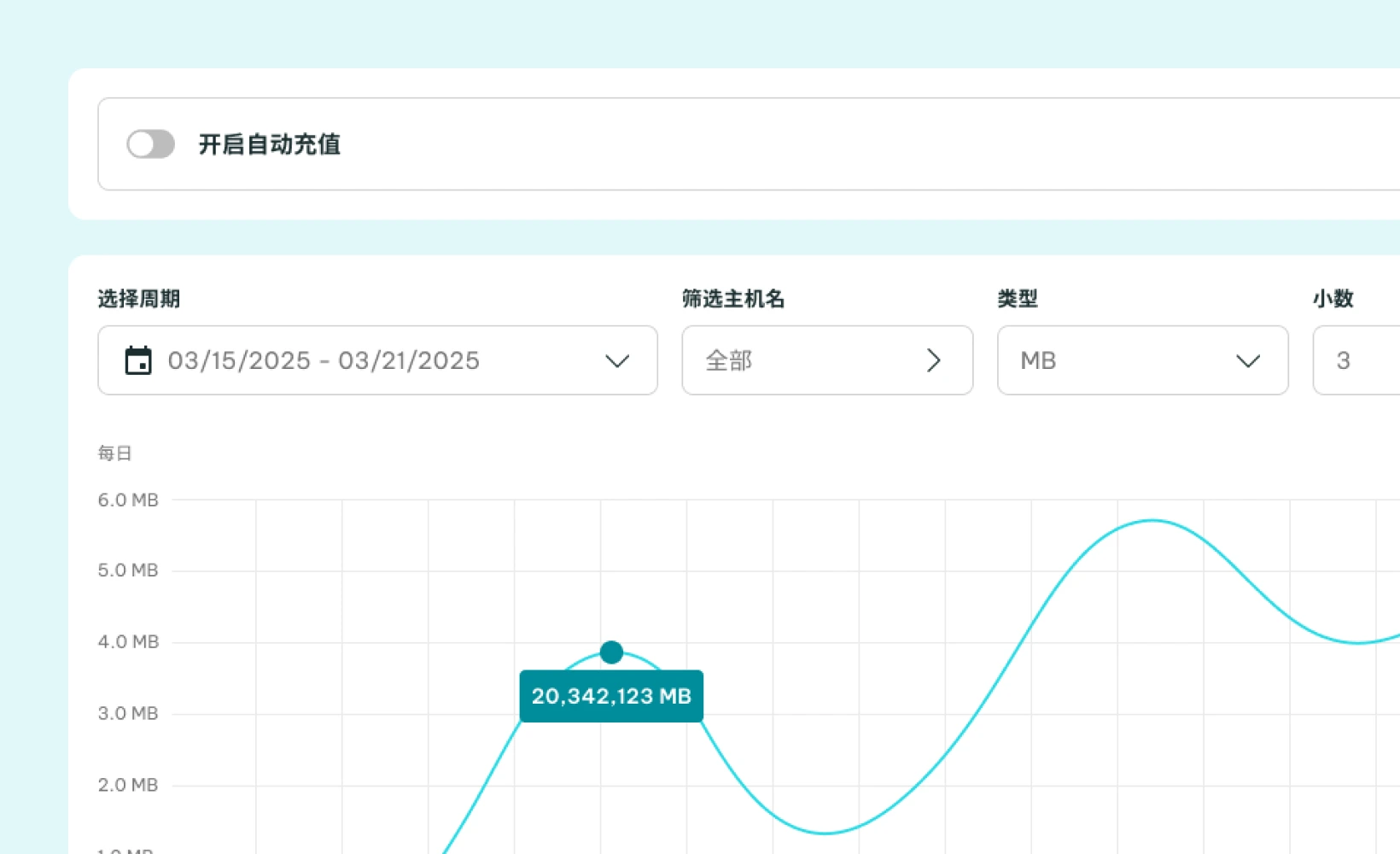Click the highlighted data point on chart

(x=611, y=652)
